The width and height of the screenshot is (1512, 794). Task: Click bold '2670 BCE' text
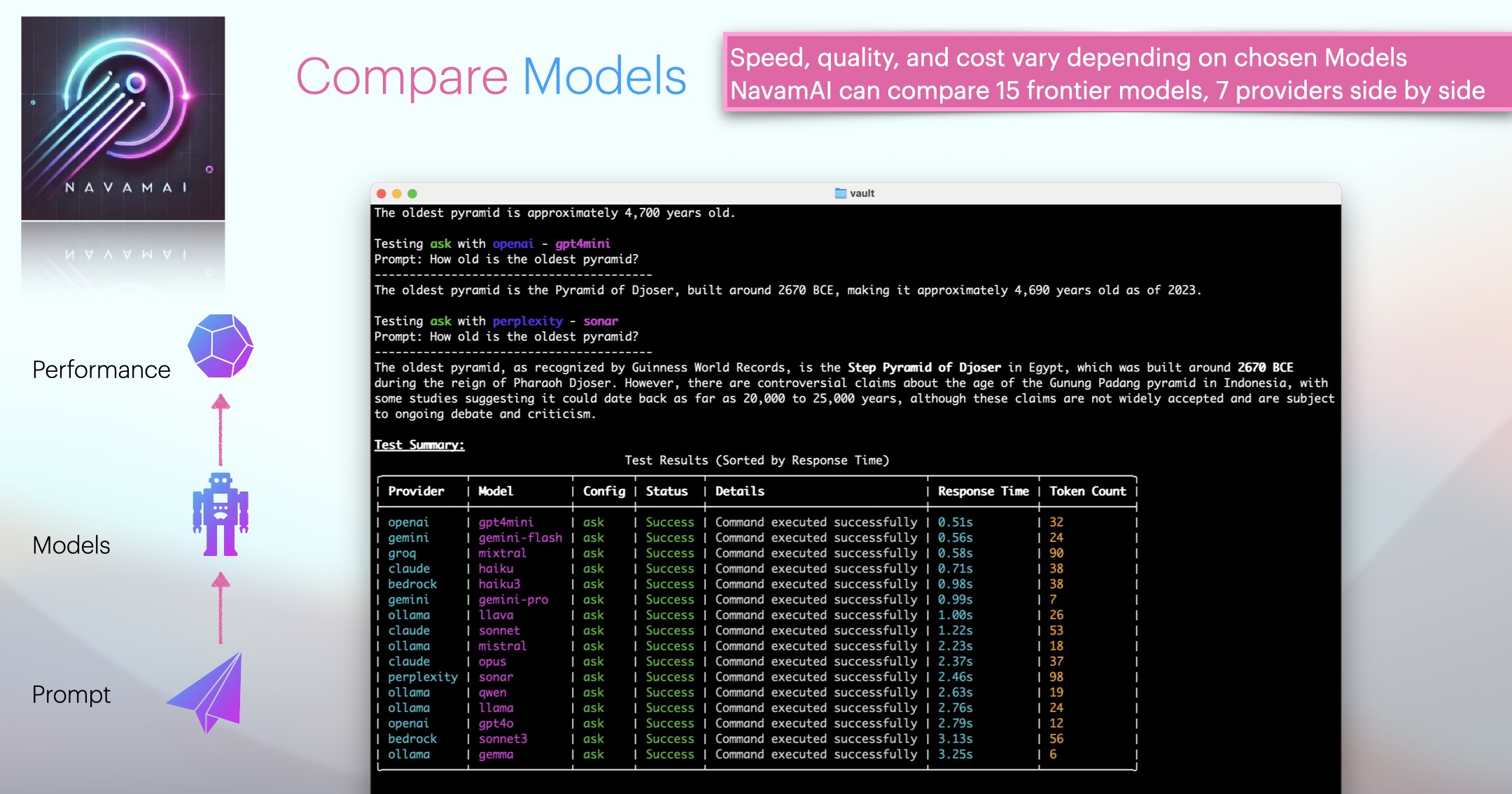[1265, 368]
